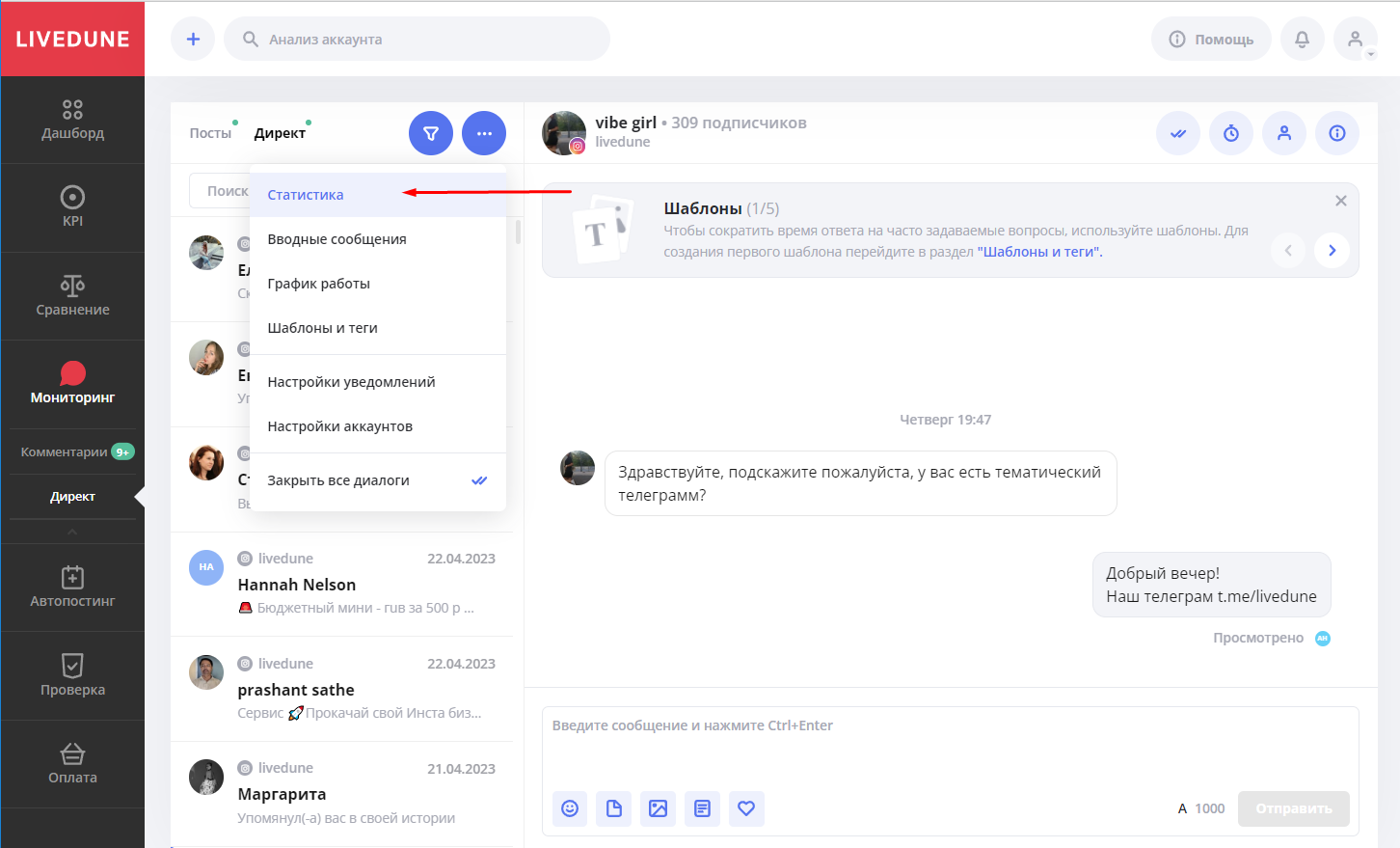Click Маргарита's avatar photo

click(206, 777)
